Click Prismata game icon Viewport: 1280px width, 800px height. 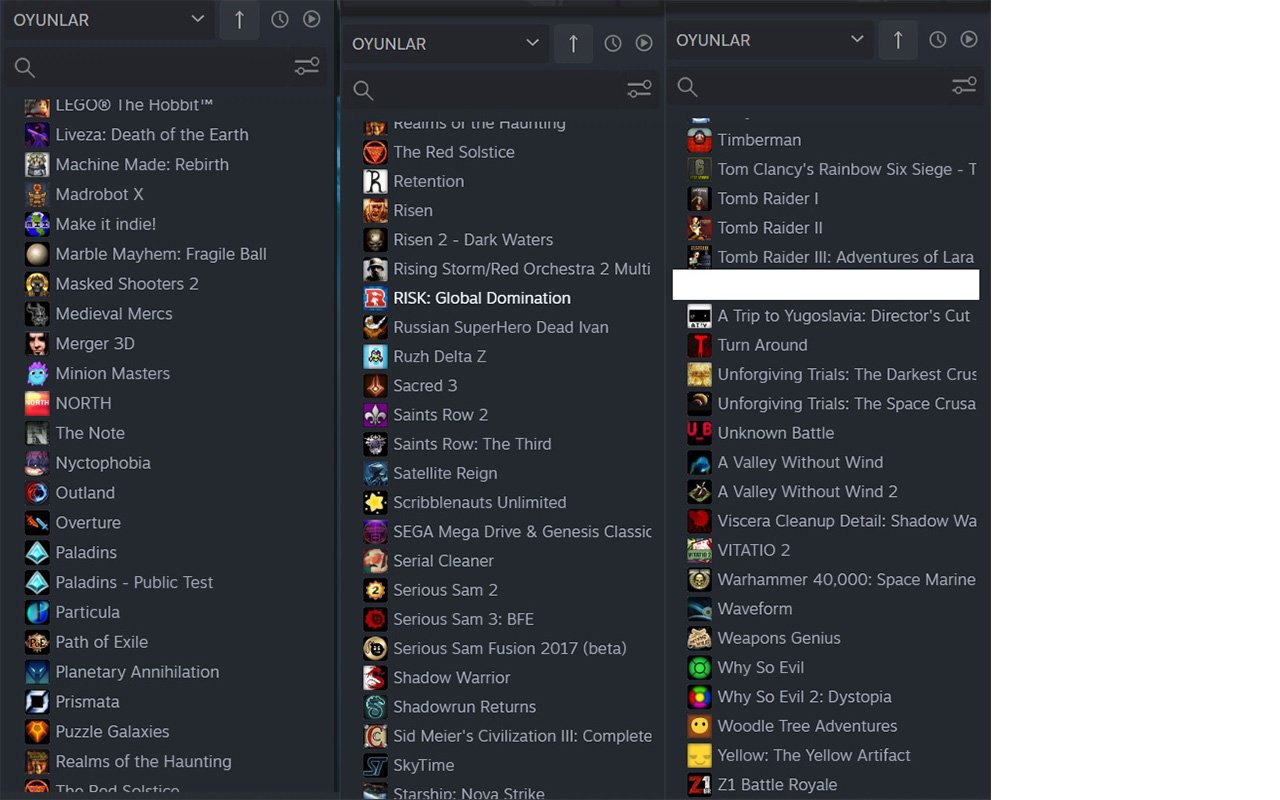coord(37,702)
